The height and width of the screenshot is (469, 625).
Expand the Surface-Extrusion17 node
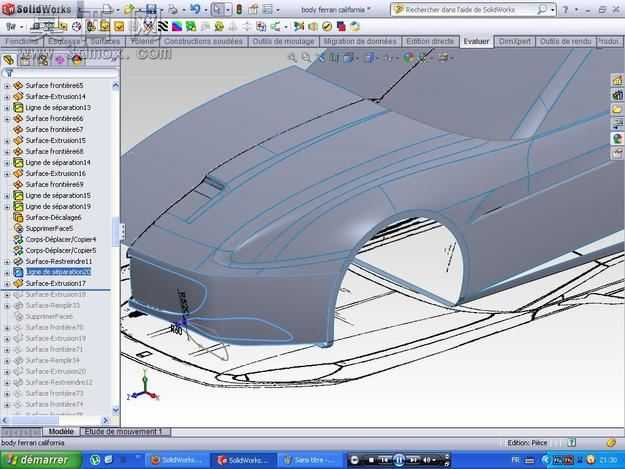click(x=6, y=284)
